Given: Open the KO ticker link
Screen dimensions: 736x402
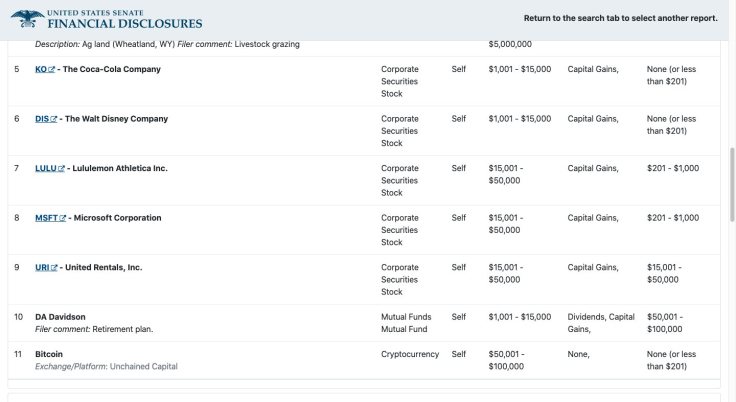Looking at the screenshot, I should (41, 69).
